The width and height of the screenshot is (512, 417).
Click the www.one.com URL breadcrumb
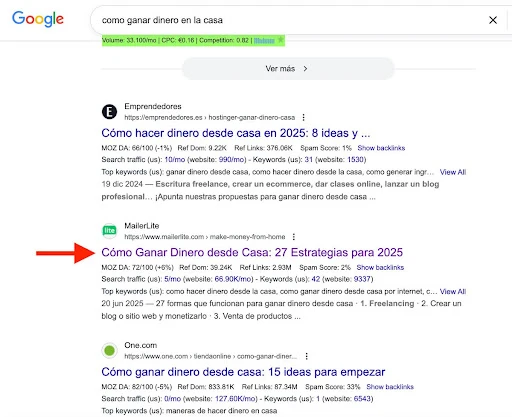[x=210, y=356]
